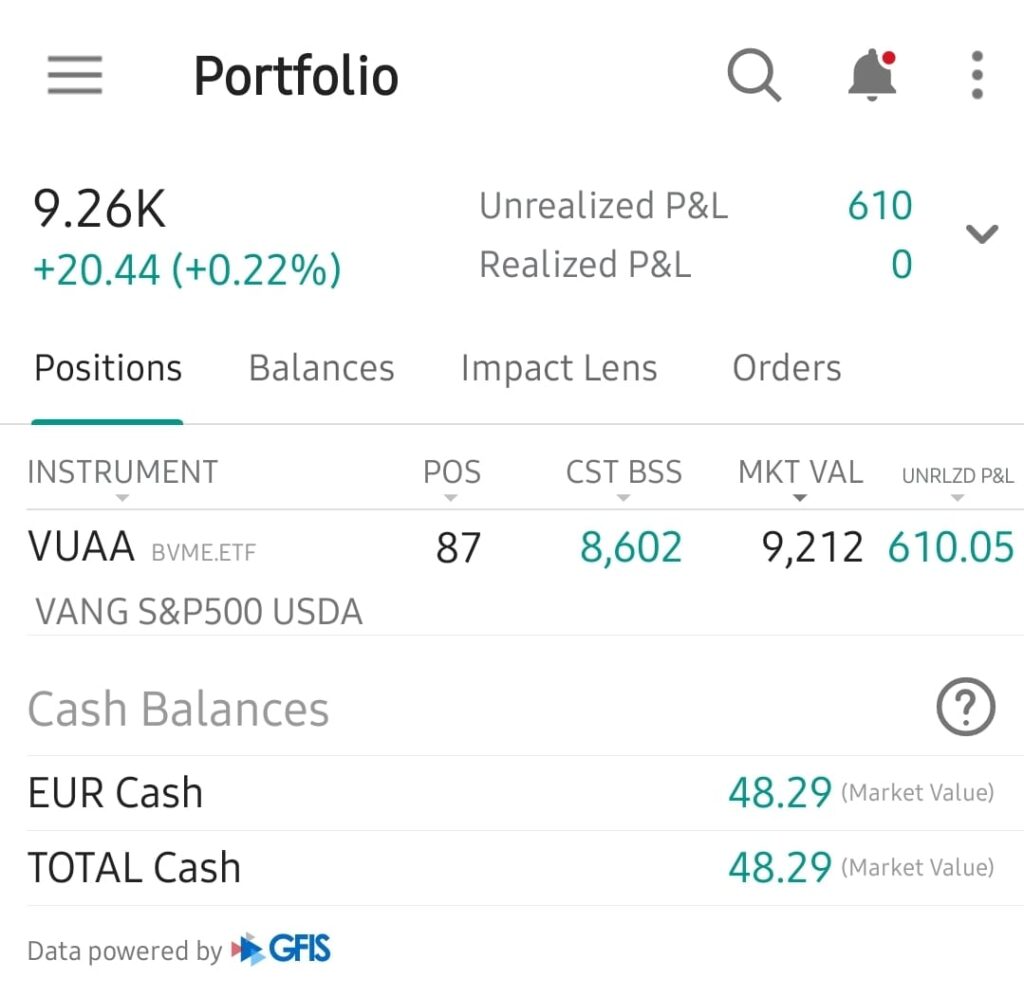Switch to the Impact Lens tab
Screen dimensions: 1024x997
click(x=558, y=368)
